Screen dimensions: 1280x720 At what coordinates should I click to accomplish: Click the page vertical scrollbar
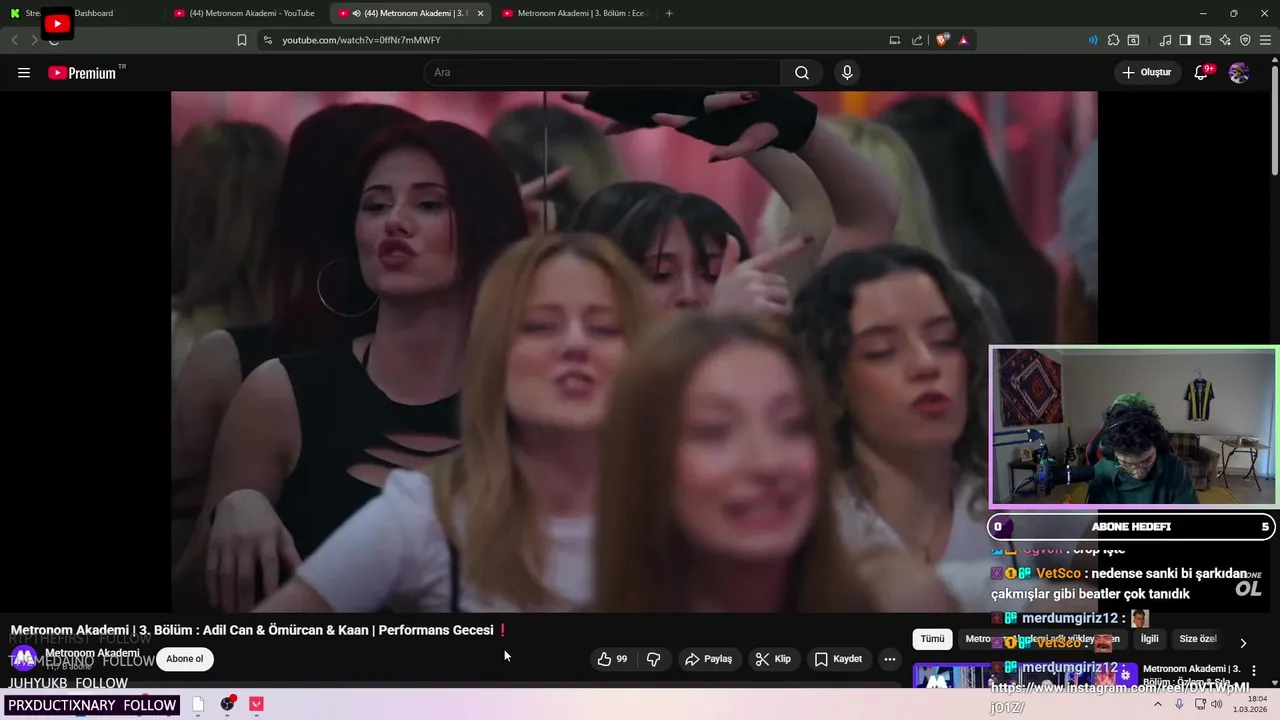tap(1274, 120)
